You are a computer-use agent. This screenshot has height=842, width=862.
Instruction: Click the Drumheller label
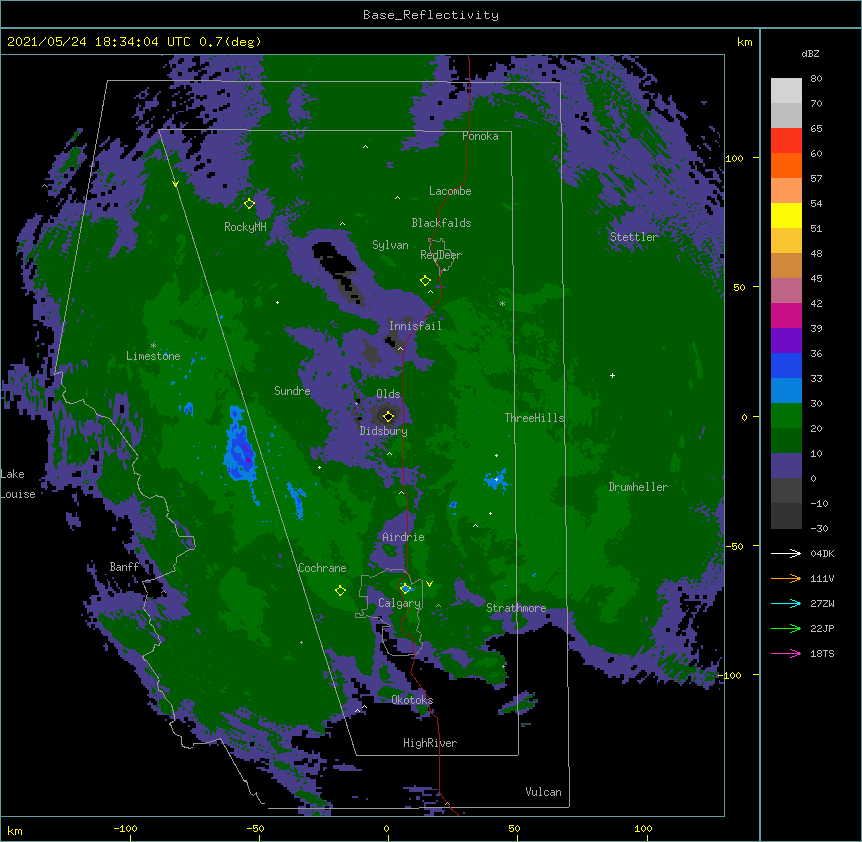pyautogui.click(x=638, y=487)
